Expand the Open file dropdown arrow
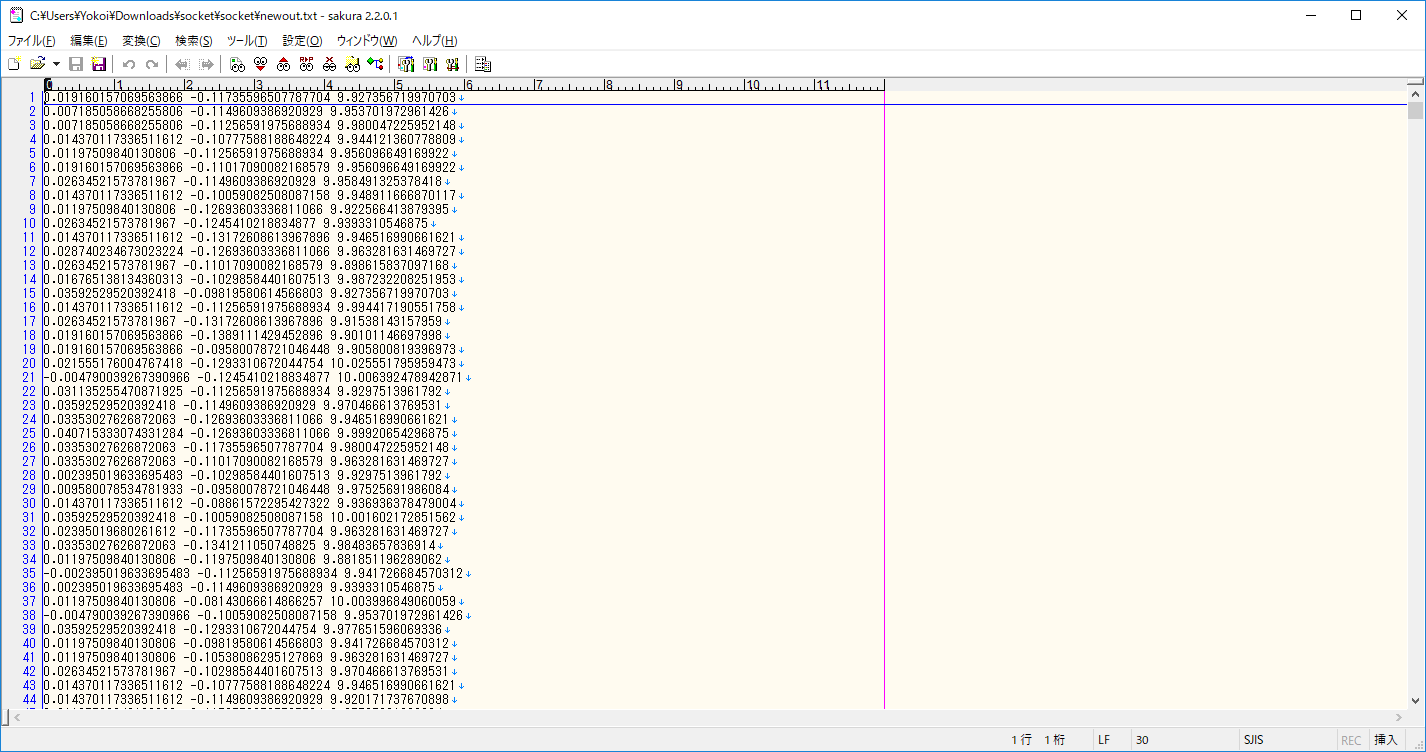Viewport: 1426px width, 752px height. [x=56, y=63]
